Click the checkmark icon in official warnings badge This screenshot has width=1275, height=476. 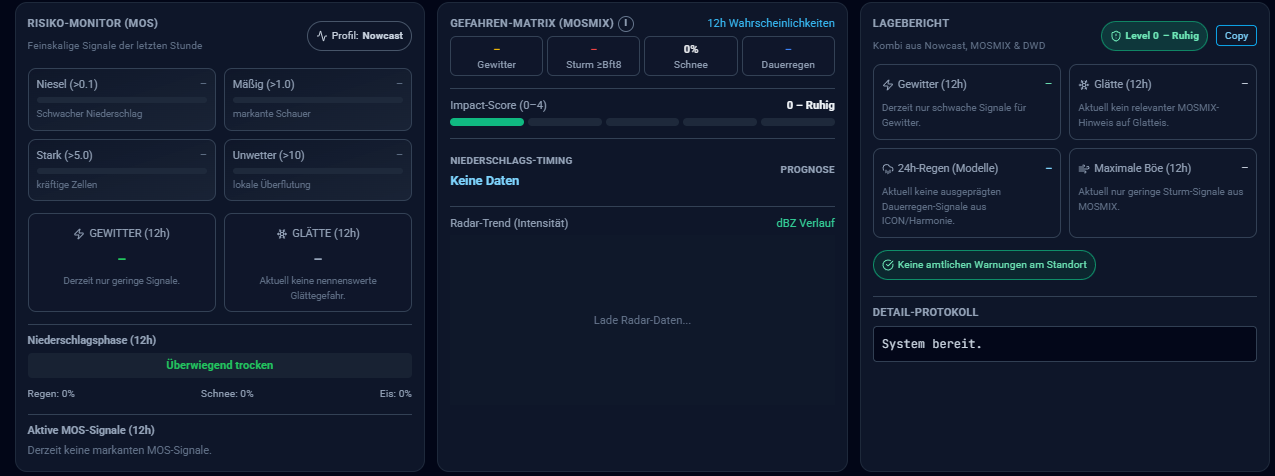click(887, 265)
